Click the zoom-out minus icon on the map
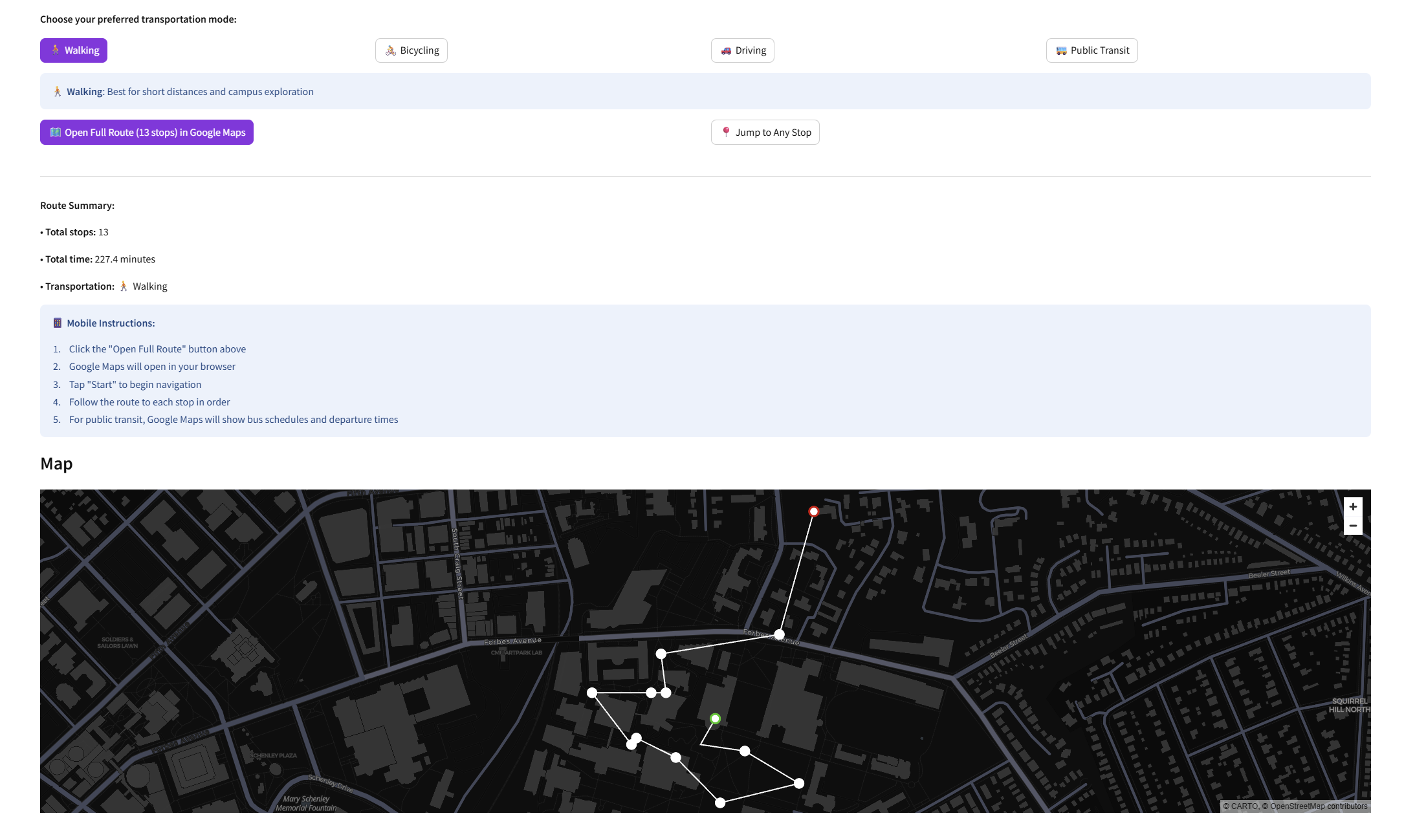This screenshot has width=1404, height=840. [x=1353, y=525]
